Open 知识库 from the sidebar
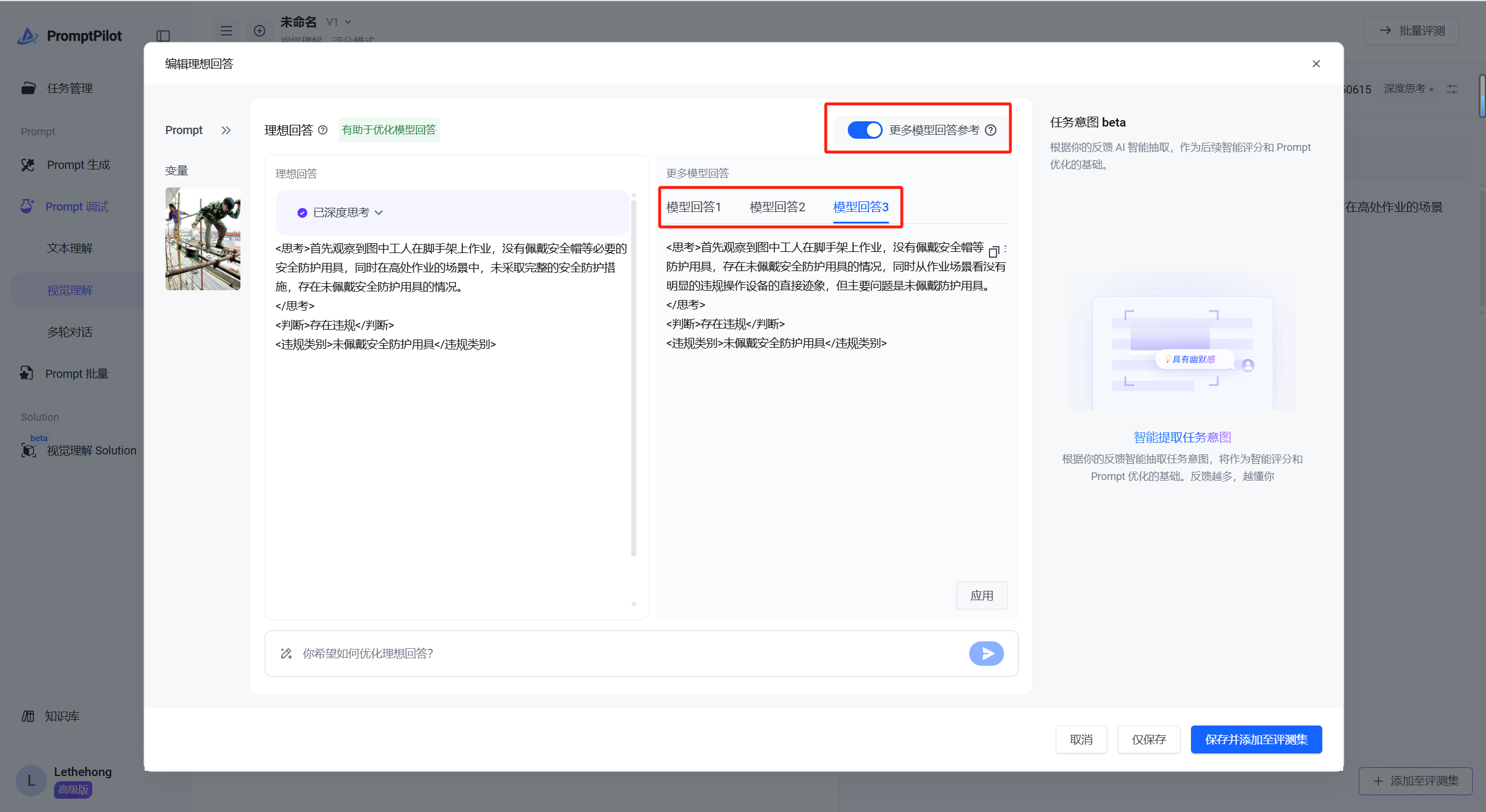This screenshot has height=812, width=1486. coord(62,716)
